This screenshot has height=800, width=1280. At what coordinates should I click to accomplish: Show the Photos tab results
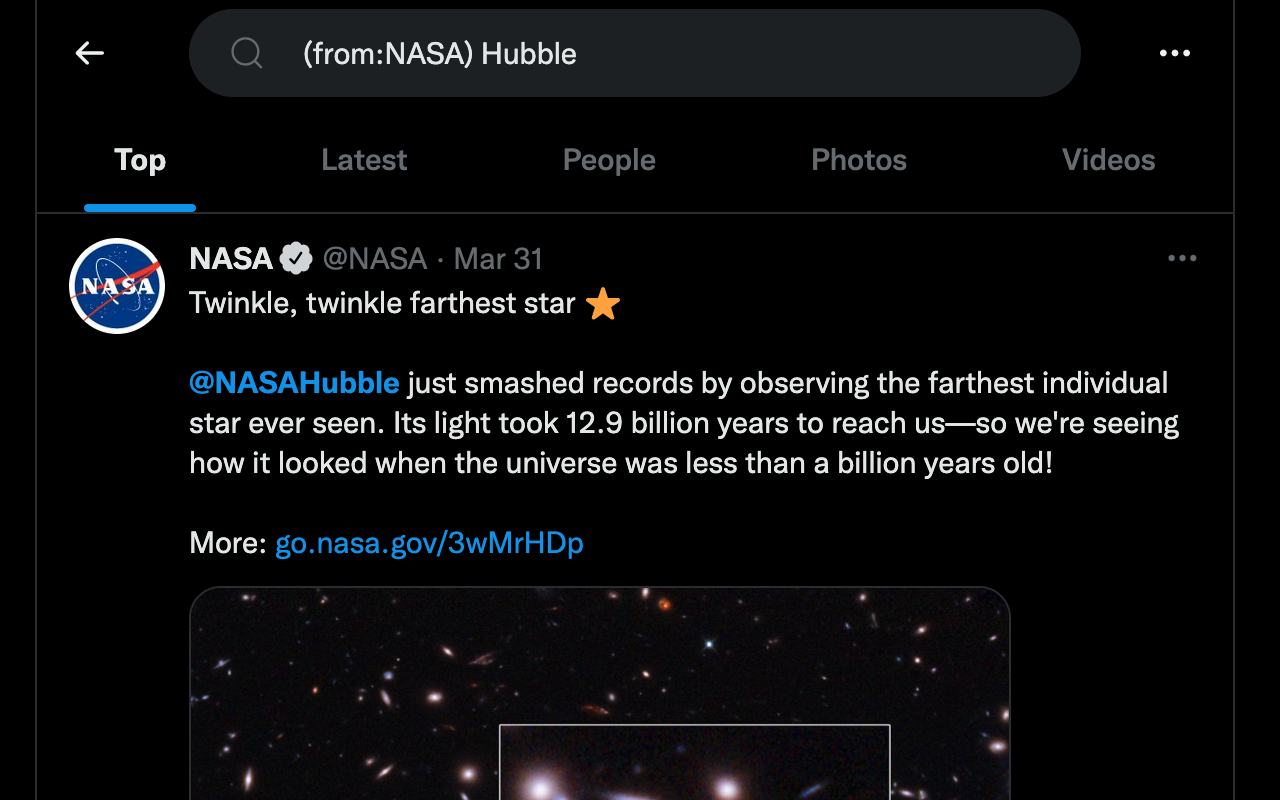(859, 160)
